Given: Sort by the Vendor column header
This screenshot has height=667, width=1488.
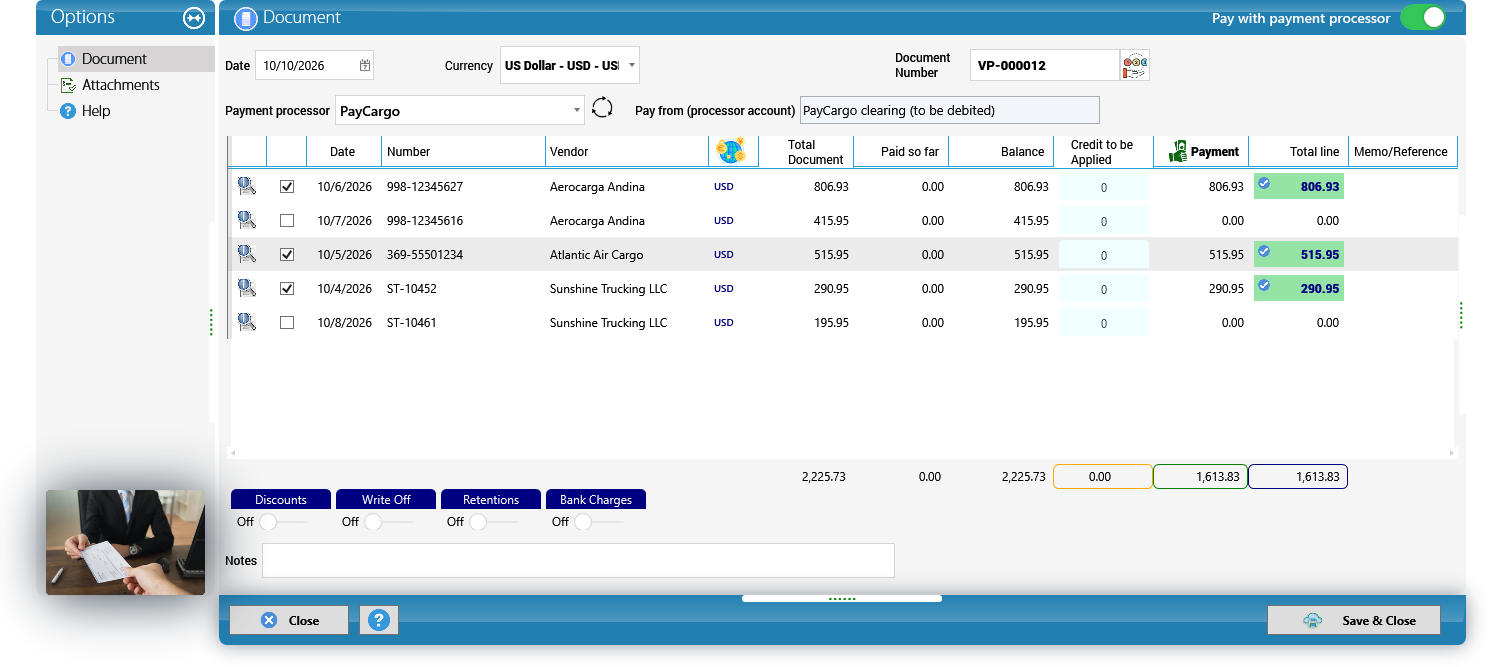Looking at the screenshot, I should 626,152.
